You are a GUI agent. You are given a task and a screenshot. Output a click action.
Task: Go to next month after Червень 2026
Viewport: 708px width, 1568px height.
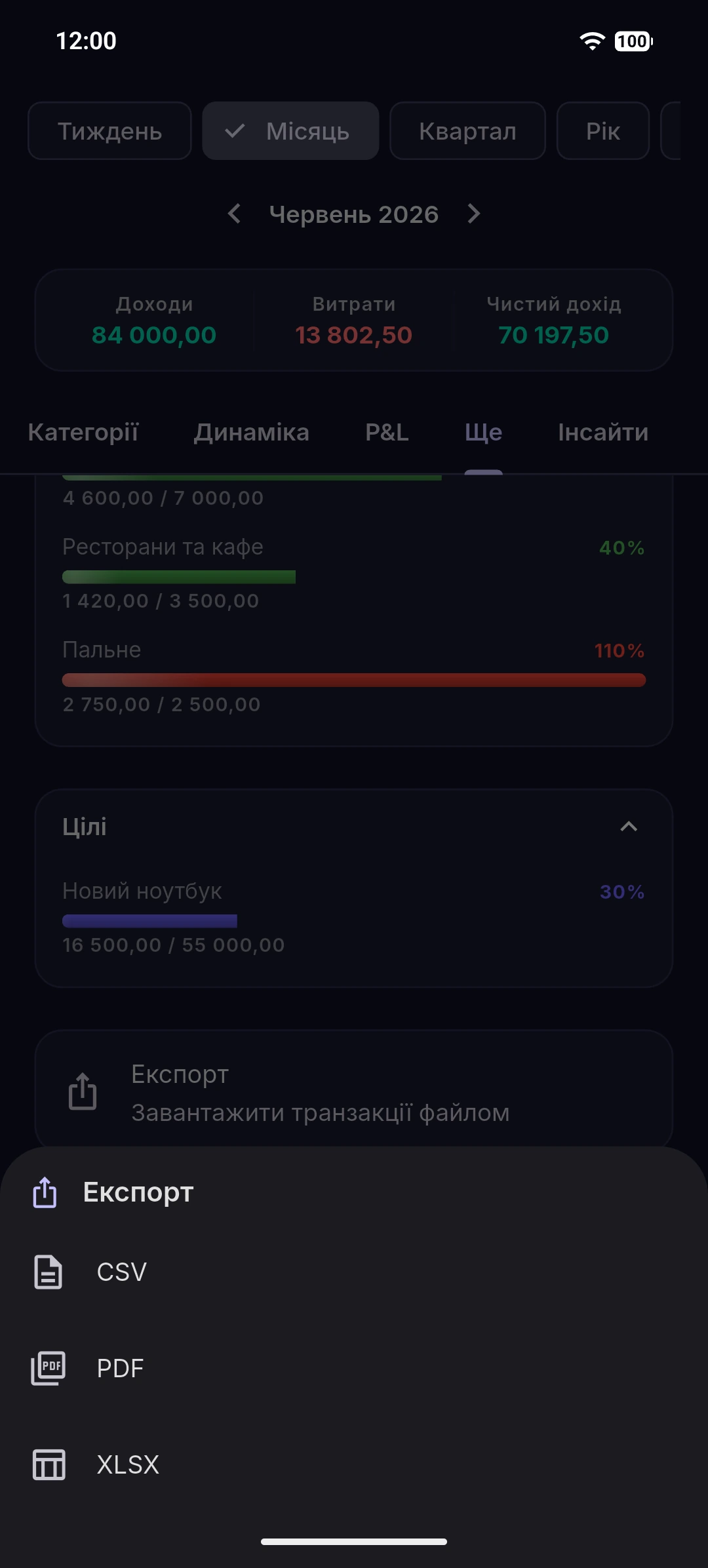click(474, 214)
